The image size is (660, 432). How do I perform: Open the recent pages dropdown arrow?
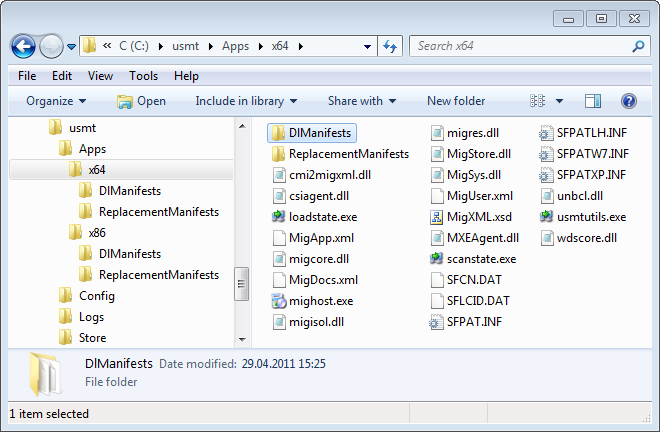[72, 46]
